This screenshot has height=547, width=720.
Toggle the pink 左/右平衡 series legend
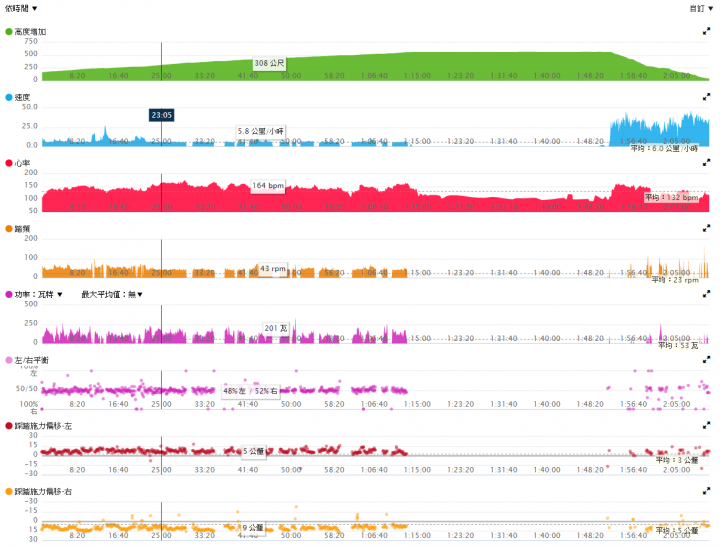coord(27,361)
